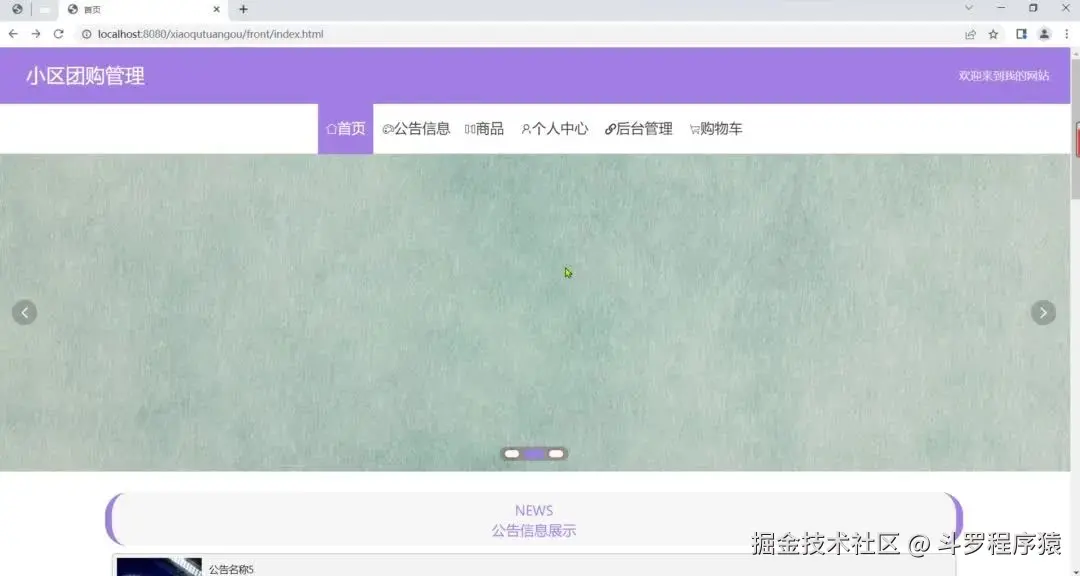Open the 公告名称5 announcement entry
Image resolution: width=1080 pixels, height=576 pixels.
pos(233,567)
